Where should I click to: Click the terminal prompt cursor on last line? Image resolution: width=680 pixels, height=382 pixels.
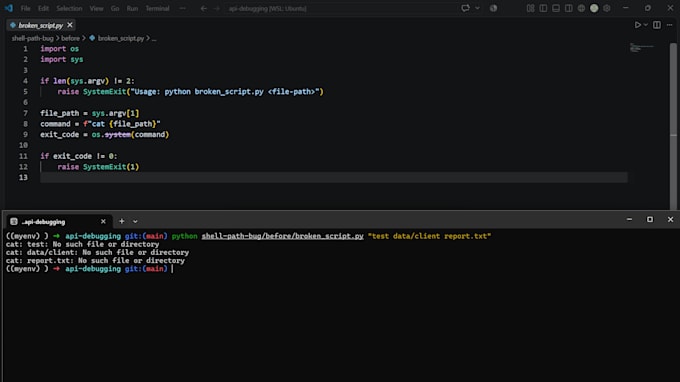(x=172, y=269)
